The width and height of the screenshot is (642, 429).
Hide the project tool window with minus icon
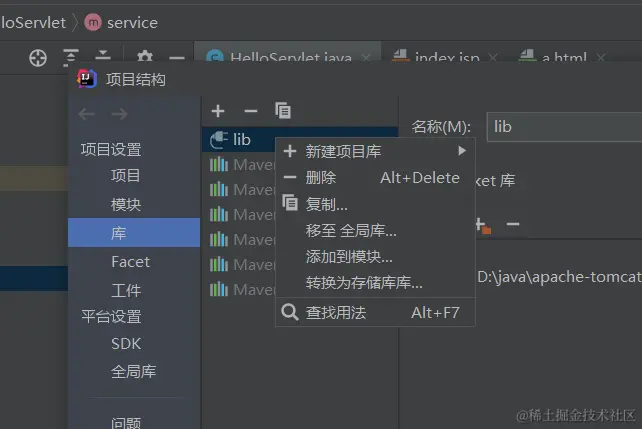177,58
